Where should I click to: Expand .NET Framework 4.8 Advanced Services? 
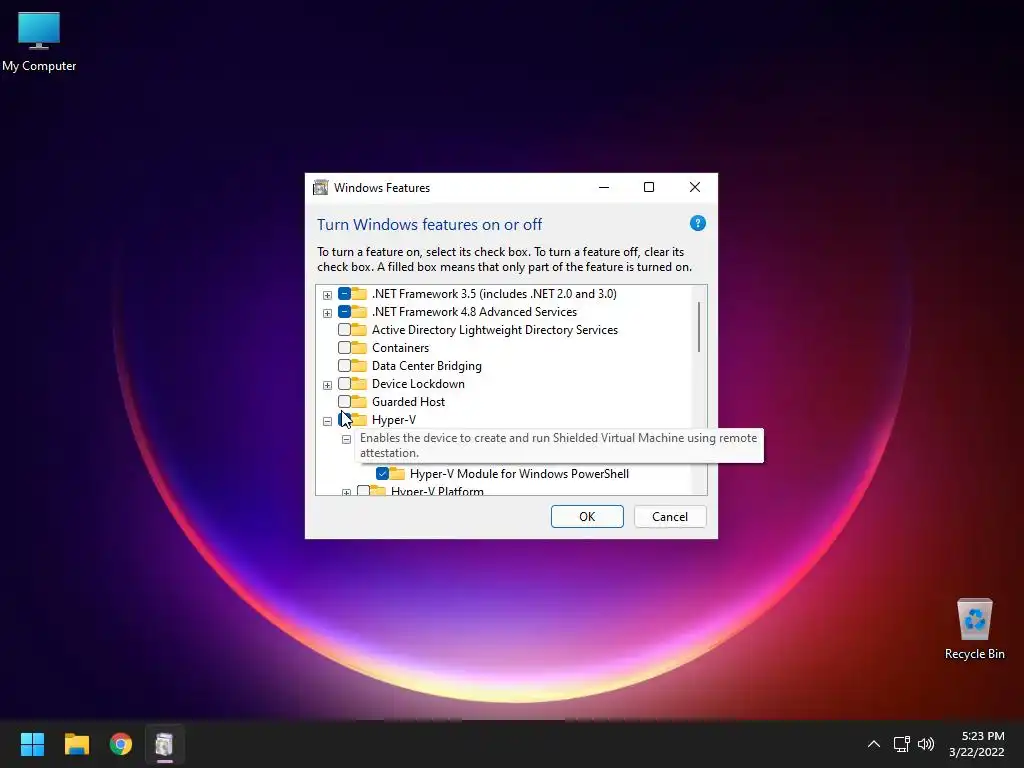327,313
